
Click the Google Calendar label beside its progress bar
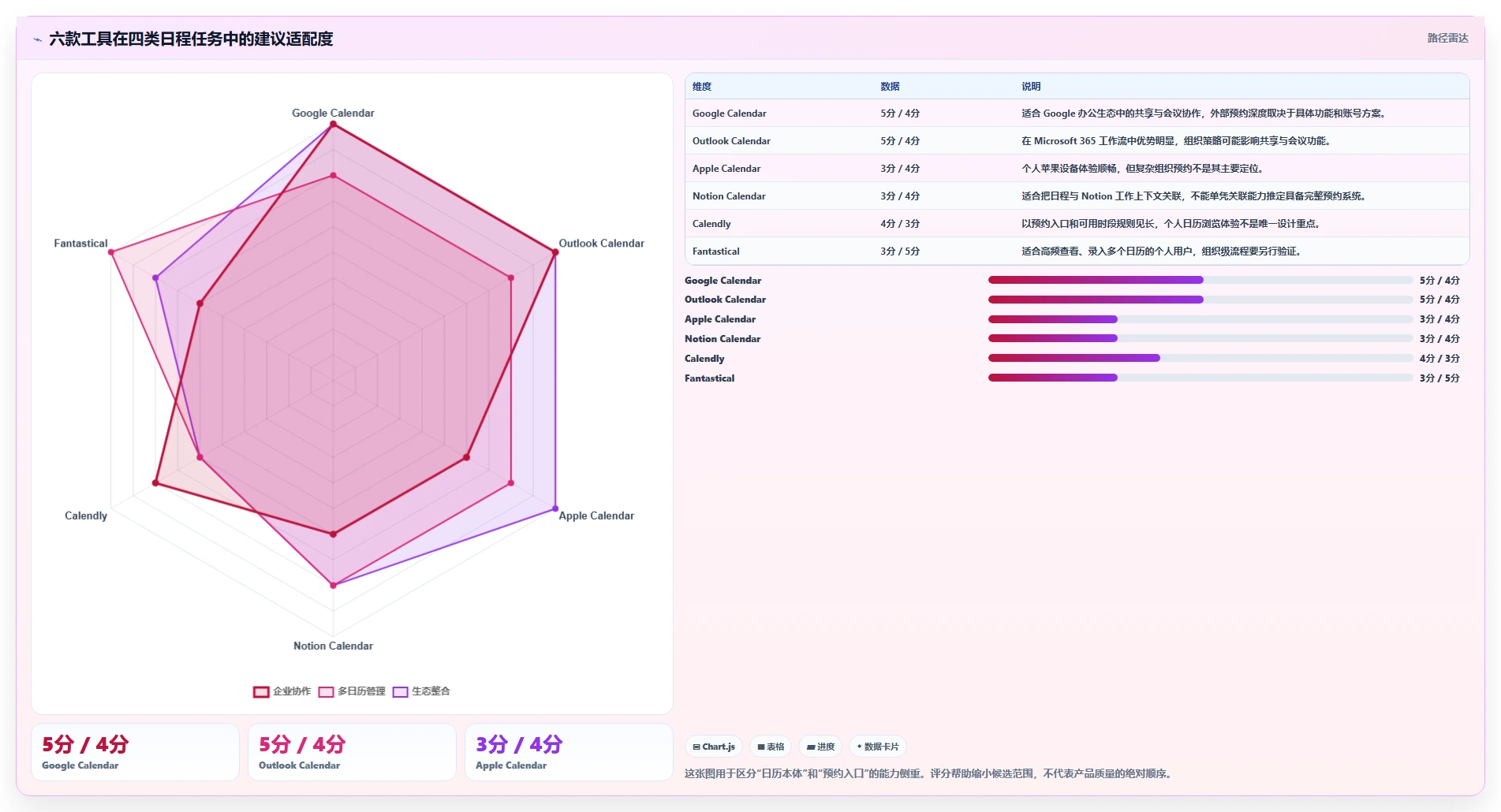722,281
